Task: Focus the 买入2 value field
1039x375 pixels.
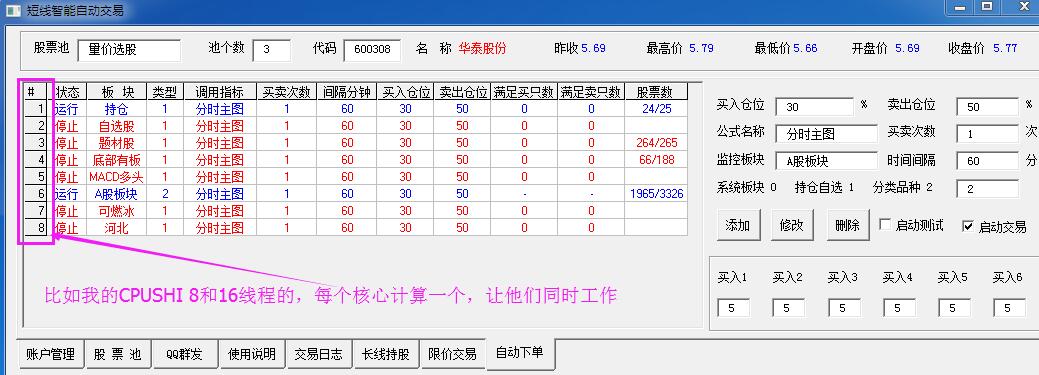Action: click(788, 308)
